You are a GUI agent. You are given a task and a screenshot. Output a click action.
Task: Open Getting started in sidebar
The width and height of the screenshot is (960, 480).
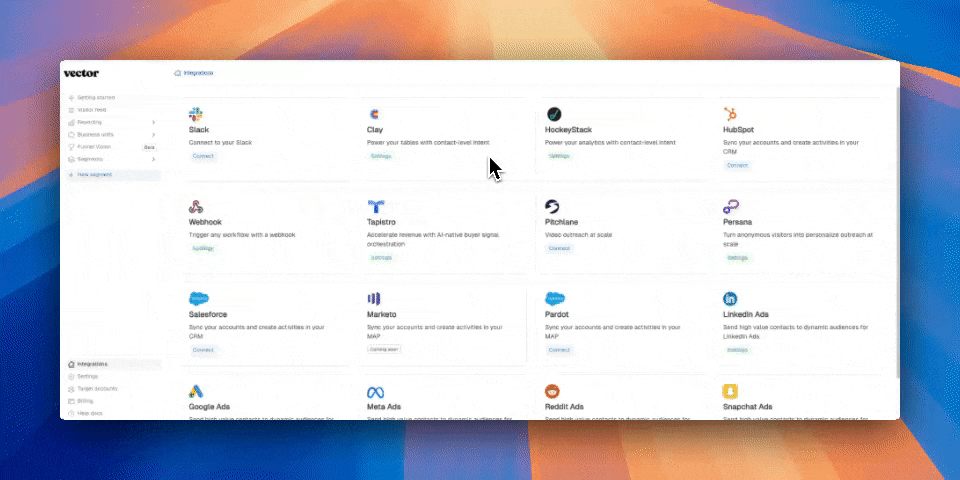pos(113,97)
